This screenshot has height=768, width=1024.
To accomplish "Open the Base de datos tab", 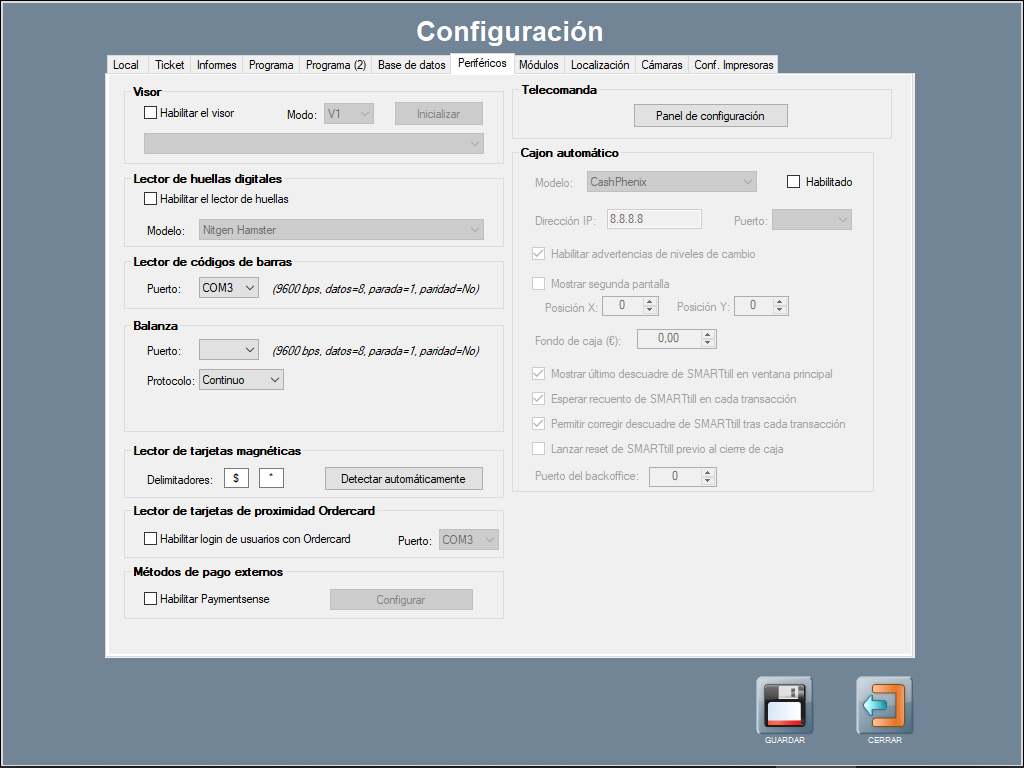I will tap(411, 65).
